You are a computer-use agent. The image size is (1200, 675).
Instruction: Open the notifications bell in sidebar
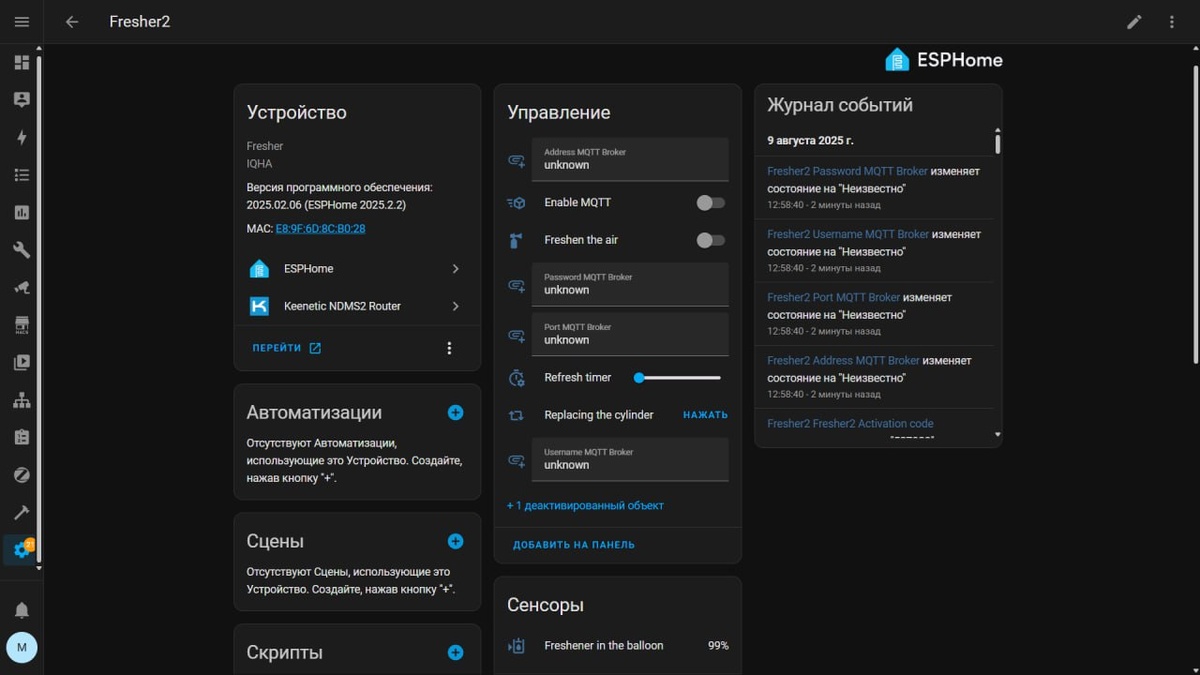pyautogui.click(x=22, y=610)
